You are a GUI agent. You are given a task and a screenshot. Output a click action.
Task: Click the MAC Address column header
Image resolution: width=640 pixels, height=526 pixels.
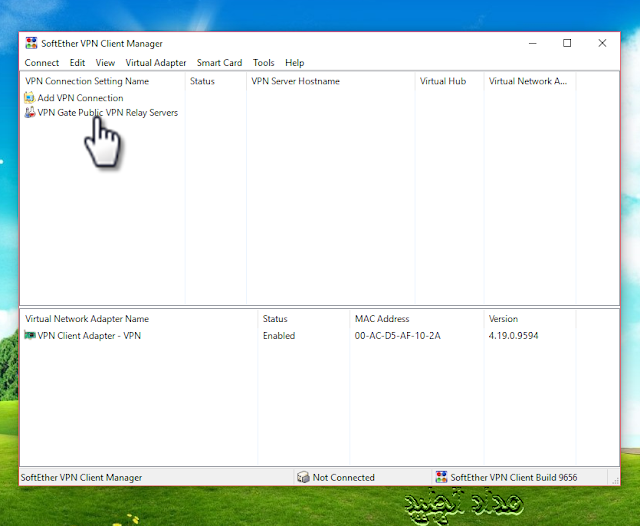pyautogui.click(x=417, y=319)
